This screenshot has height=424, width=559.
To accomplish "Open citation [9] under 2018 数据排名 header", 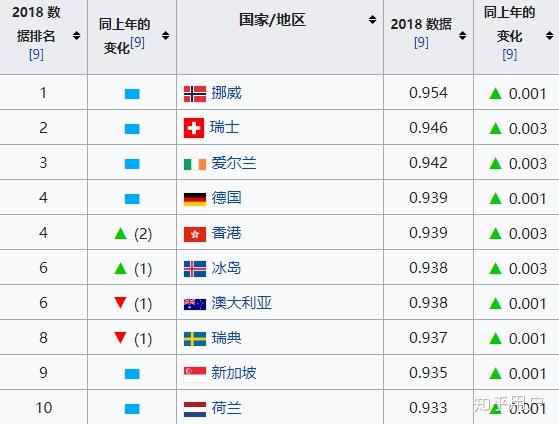I will pos(36,55).
